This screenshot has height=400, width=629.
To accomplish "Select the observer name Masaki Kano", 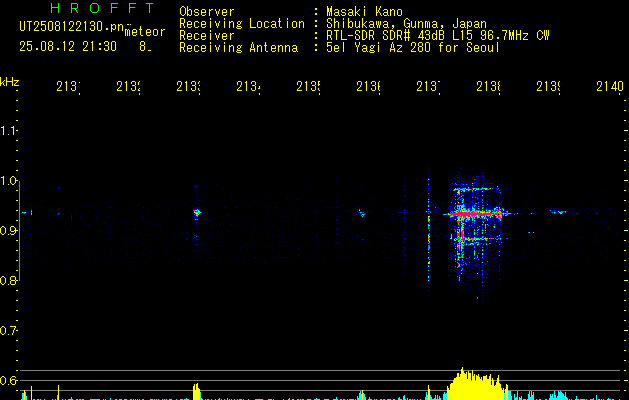I will pyautogui.click(x=364, y=11).
